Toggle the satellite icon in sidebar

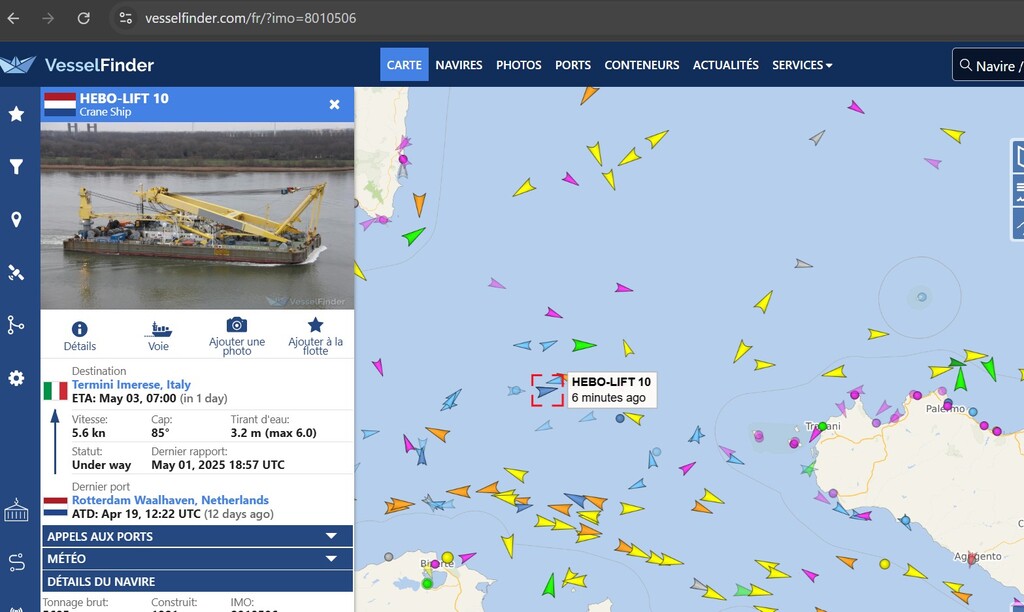click(16, 272)
